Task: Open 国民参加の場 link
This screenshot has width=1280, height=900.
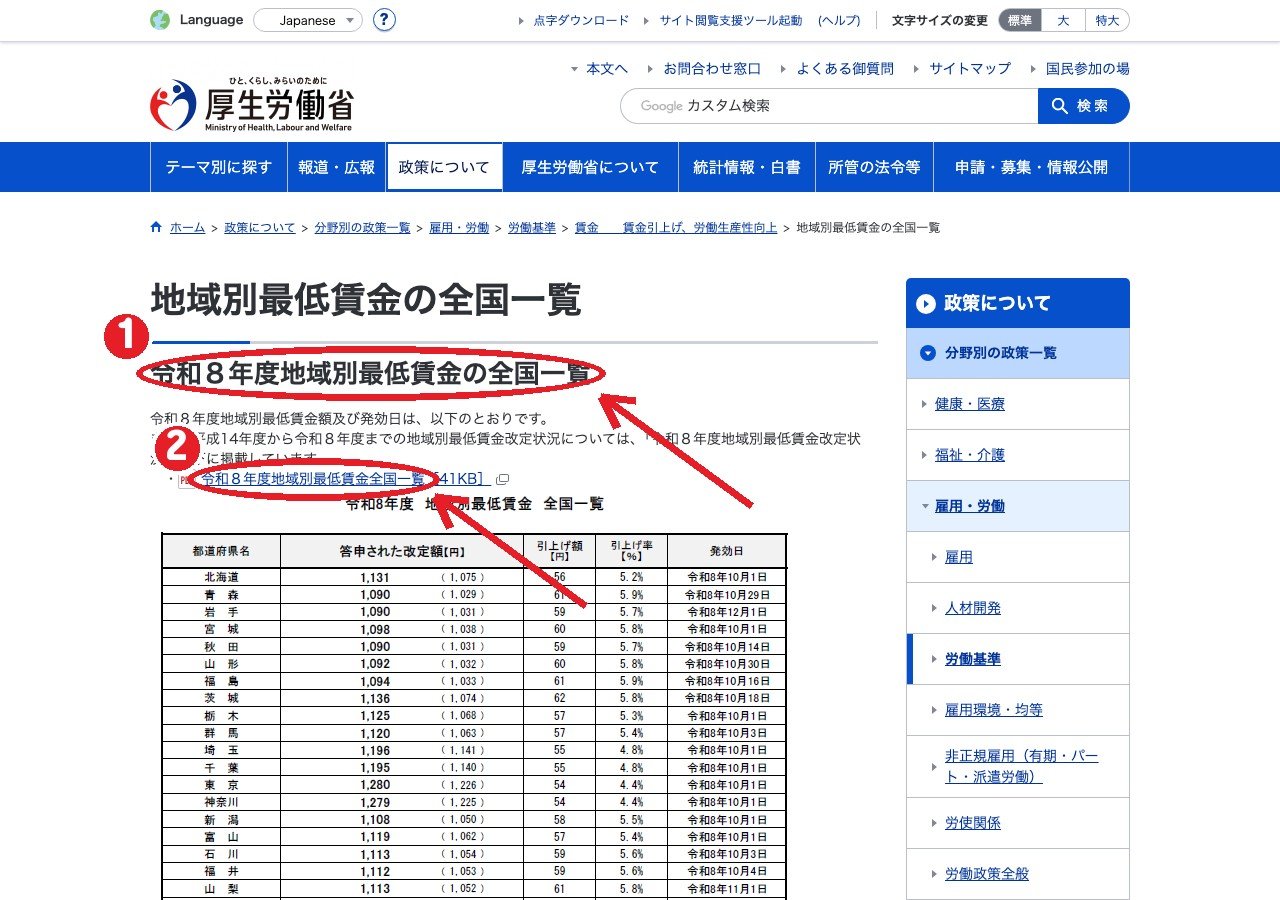Action: [1088, 69]
